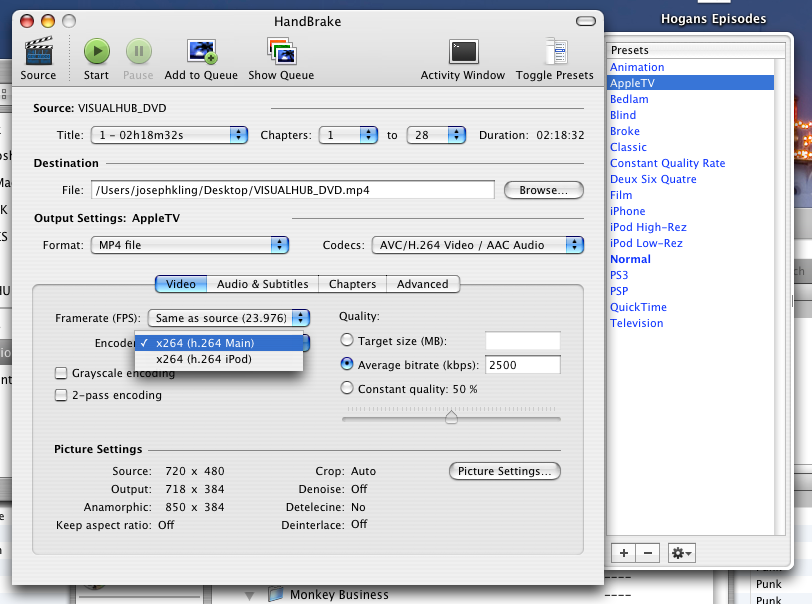Select the AppleTV preset

[691, 83]
